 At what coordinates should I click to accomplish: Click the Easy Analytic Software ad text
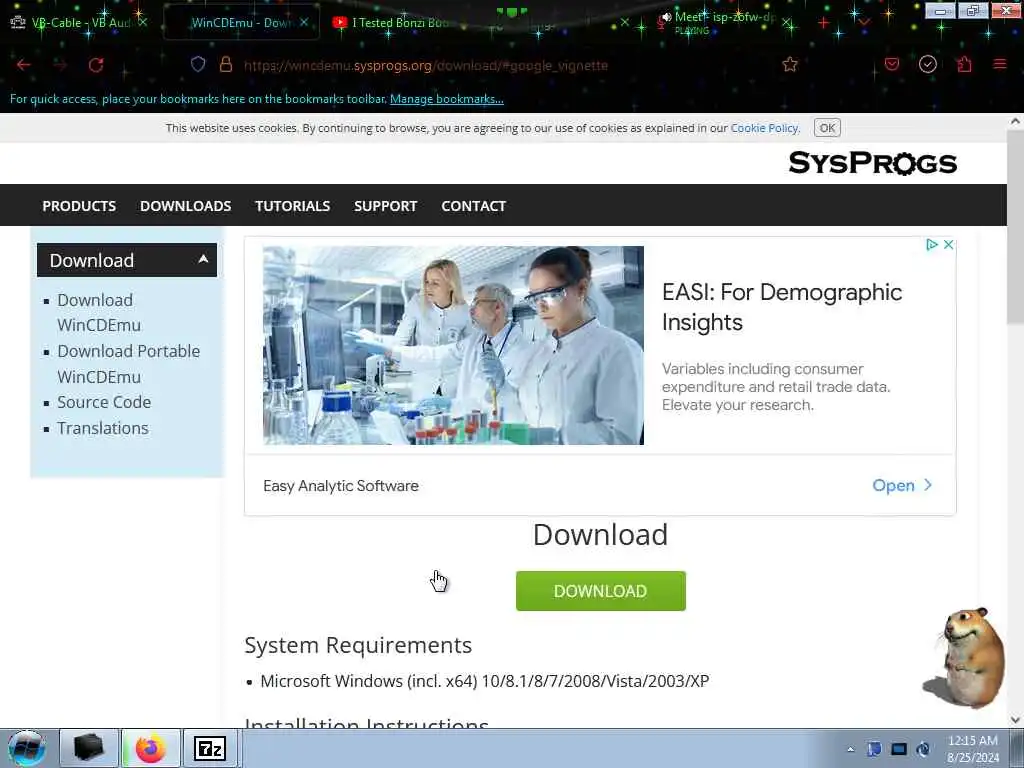pyautogui.click(x=341, y=486)
